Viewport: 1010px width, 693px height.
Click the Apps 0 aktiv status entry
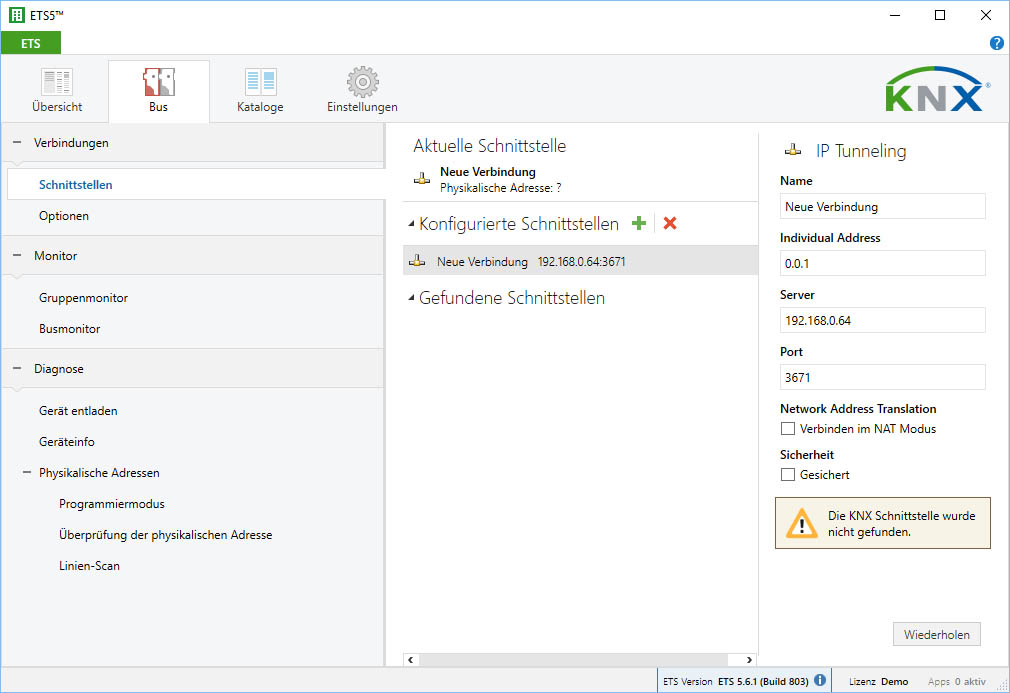point(957,681)
